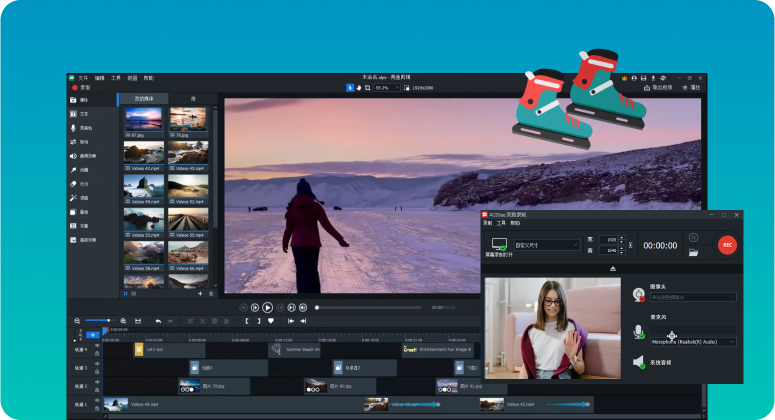Jump to the timeline end
Image resolution: width=775 pixels, height=420 pixels.
[x=303, y=321]
